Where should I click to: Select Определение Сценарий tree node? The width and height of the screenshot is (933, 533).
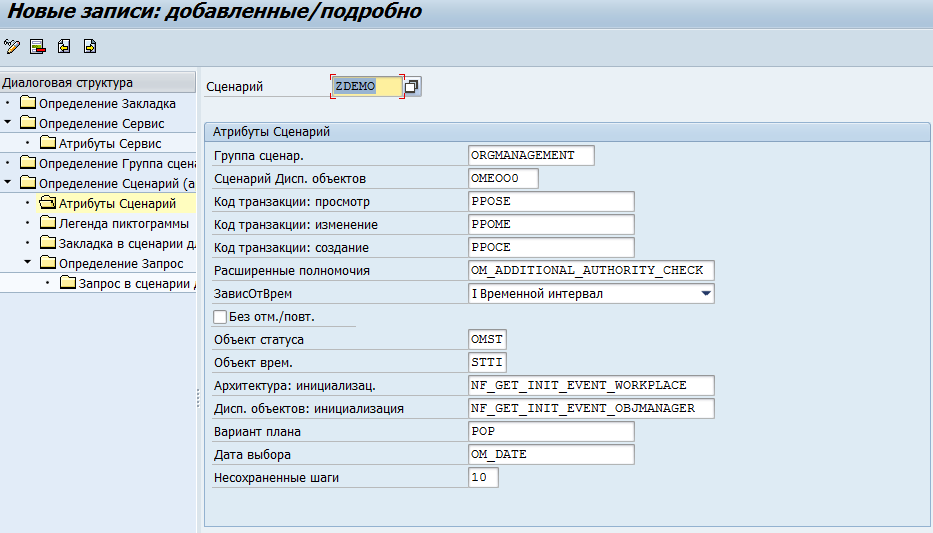pyautogui.click(x=117, y=184)
